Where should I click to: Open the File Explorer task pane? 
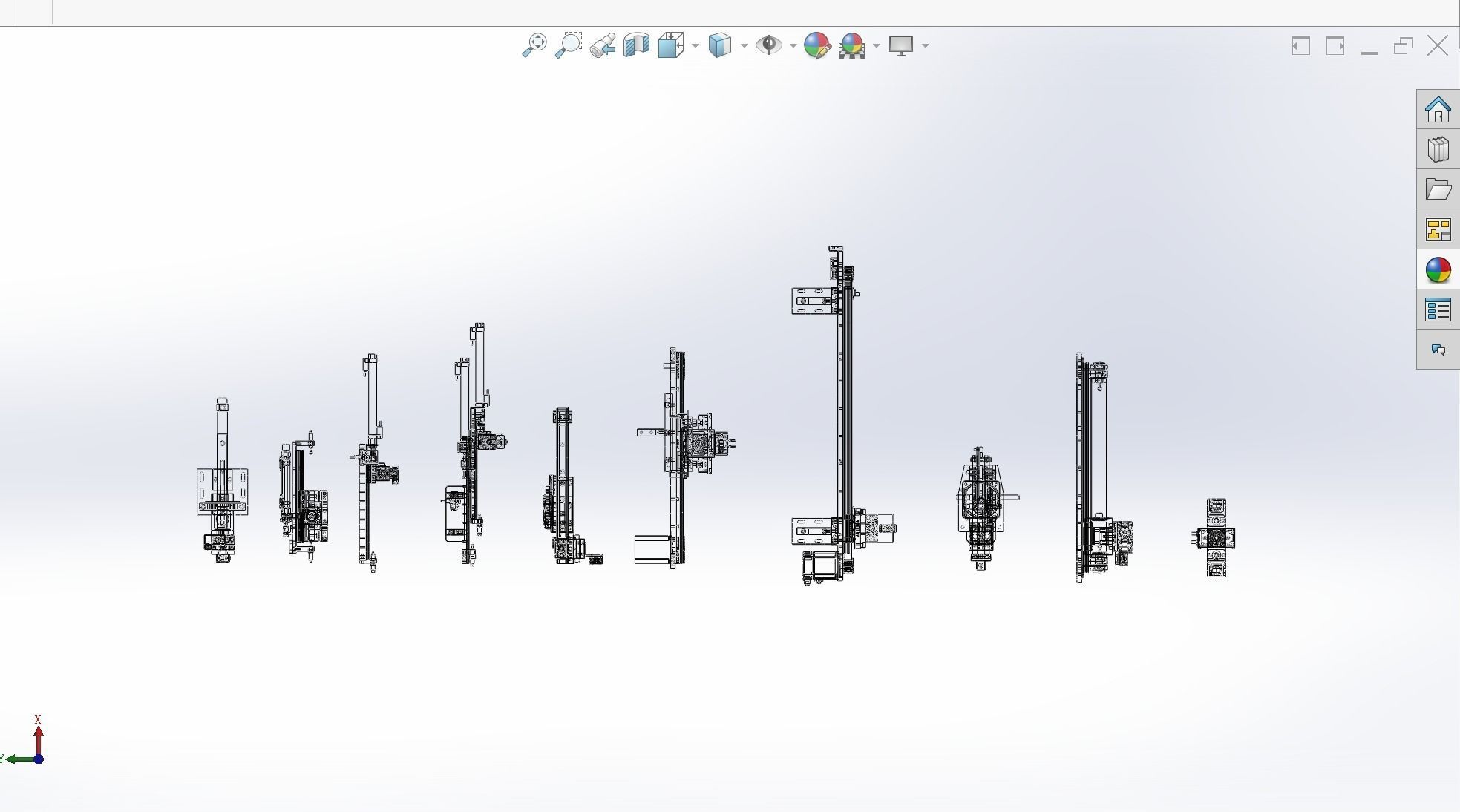(1438, 189)
